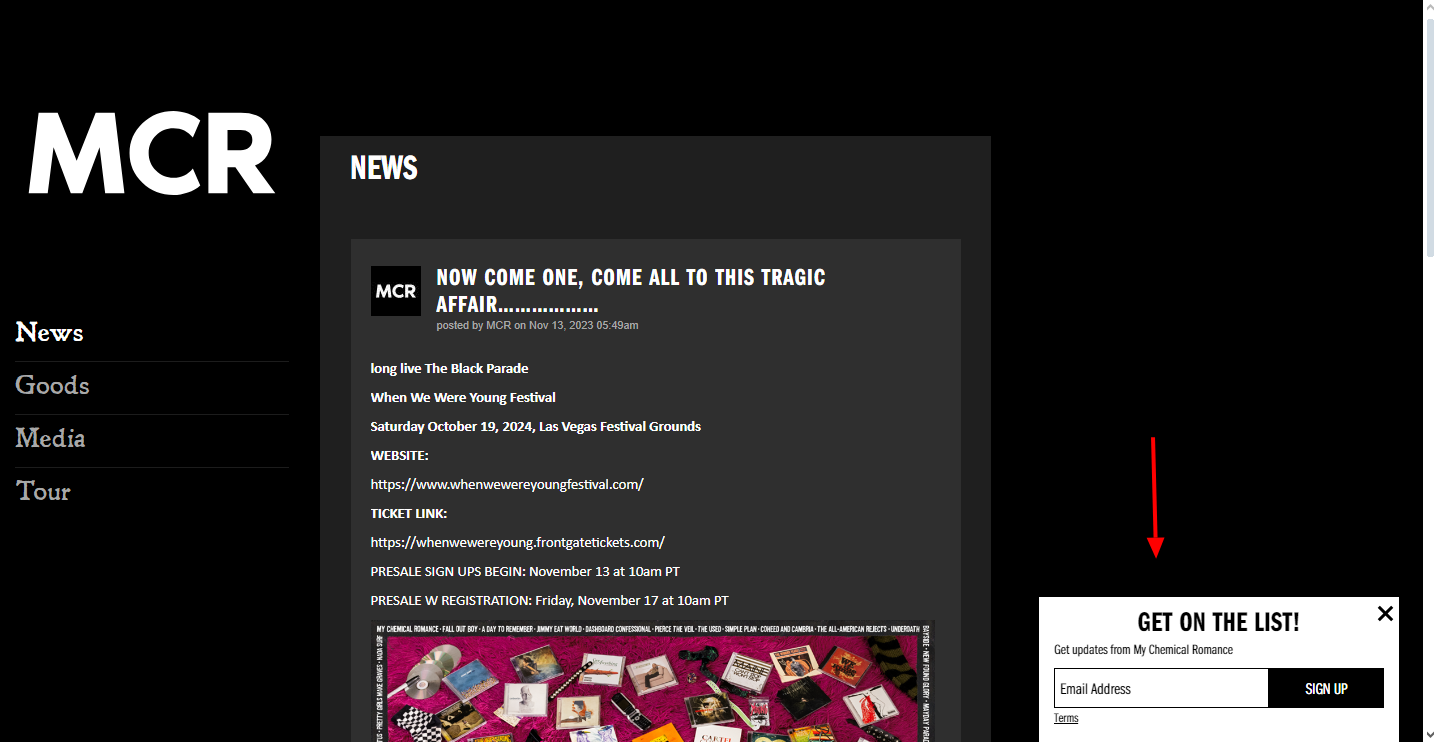Click the scrollbar down arrow

tap(1430, 735)
